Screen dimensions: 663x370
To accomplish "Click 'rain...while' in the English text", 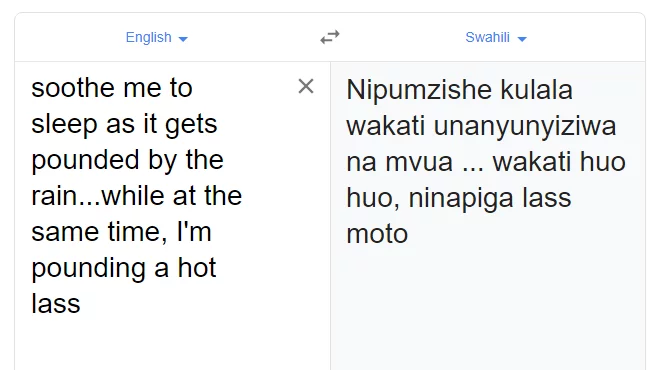I will pos(101,196).
